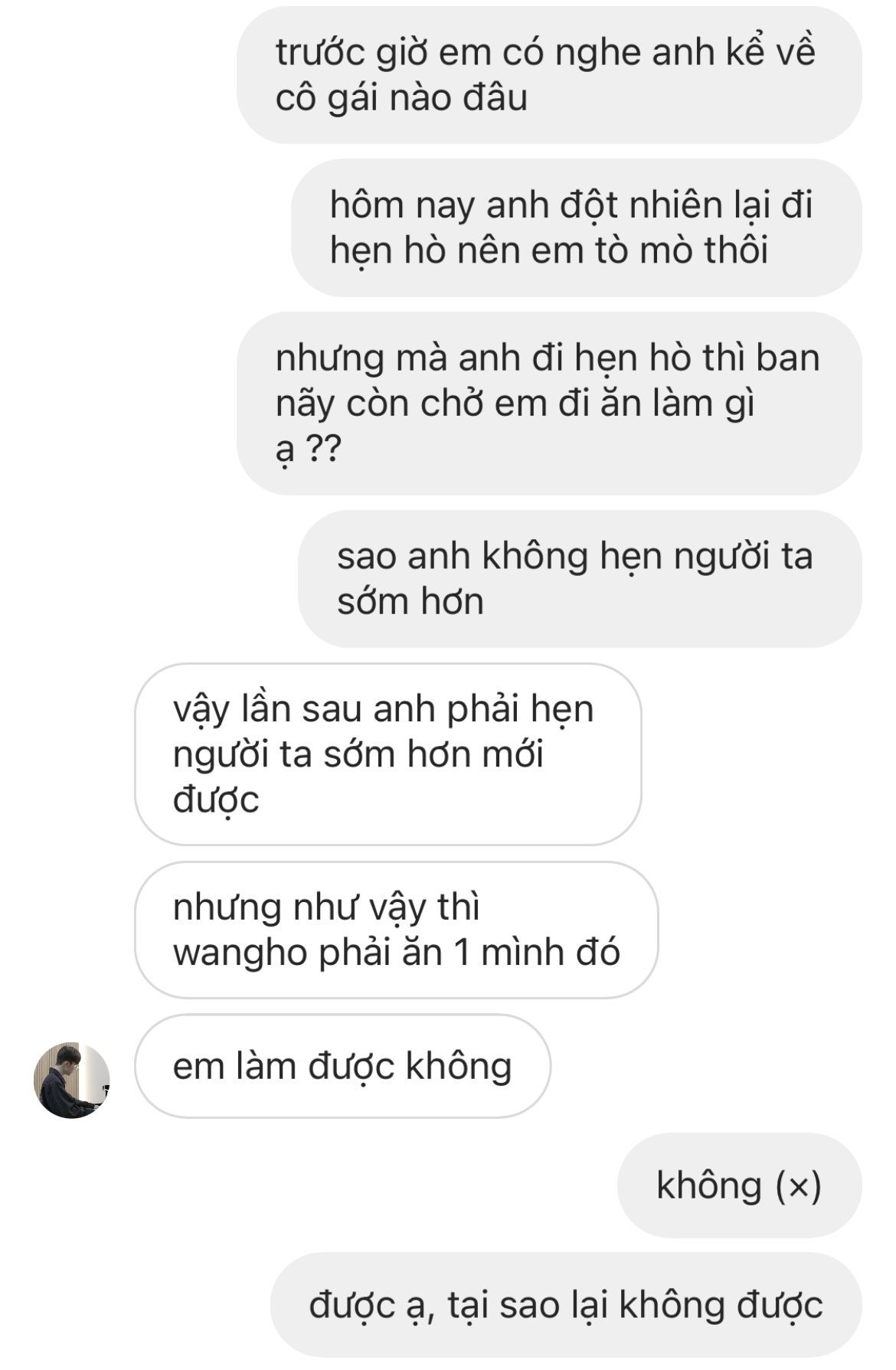The width and height of the screenshot is (896, 1370).
Task: Tap 'sao anh không hẹn người ta' bubble
Action: tap(580, 578)
